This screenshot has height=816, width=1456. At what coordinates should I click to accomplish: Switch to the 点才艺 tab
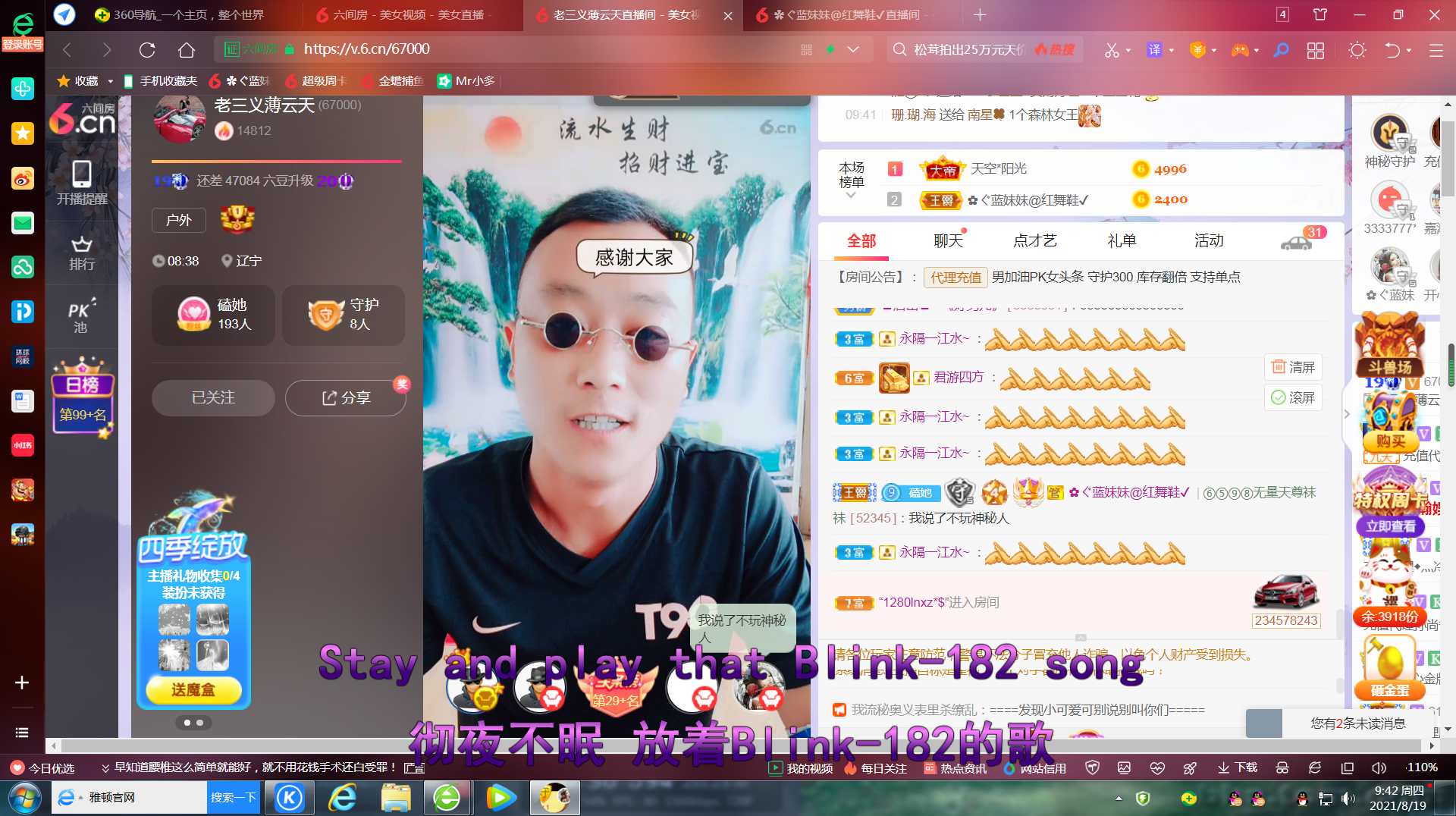coord(1034,241)
